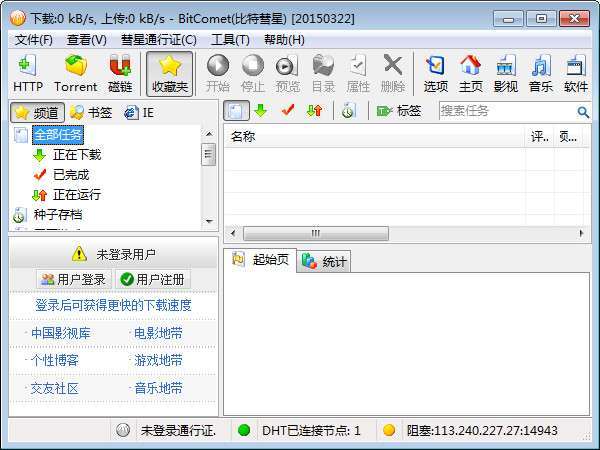Image resolution: width=600 pixels, height=450 pixels.
Task: Click the 标签 tags button
Action: click(399, 111)
